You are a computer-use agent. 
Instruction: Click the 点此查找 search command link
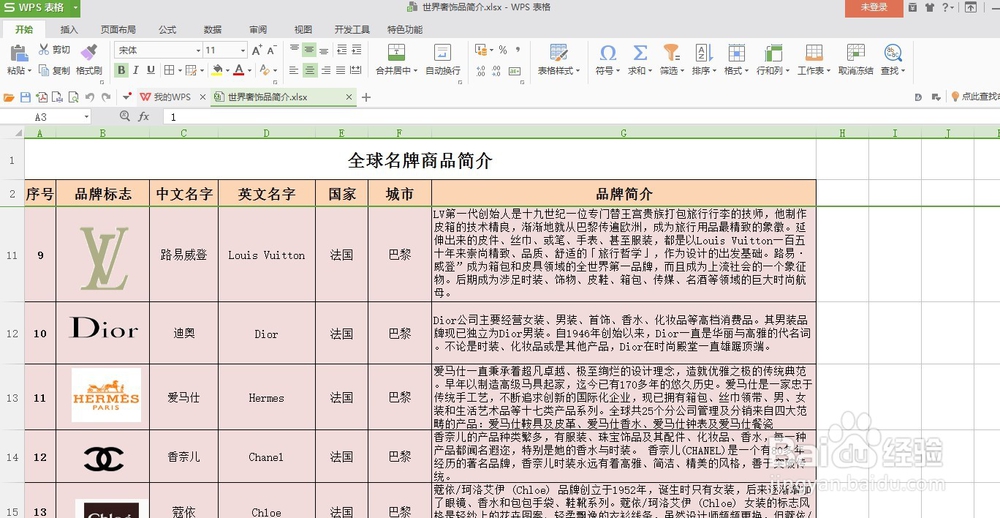(975, 97)
